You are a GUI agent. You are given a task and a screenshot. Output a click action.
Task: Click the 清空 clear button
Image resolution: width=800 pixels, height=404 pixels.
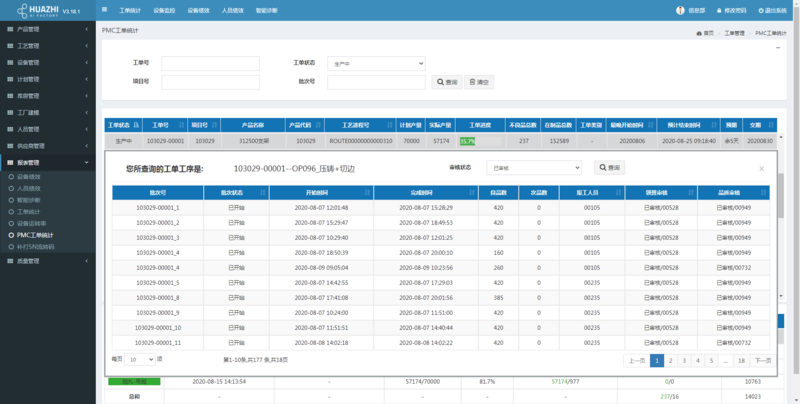[x=481, y=82]
